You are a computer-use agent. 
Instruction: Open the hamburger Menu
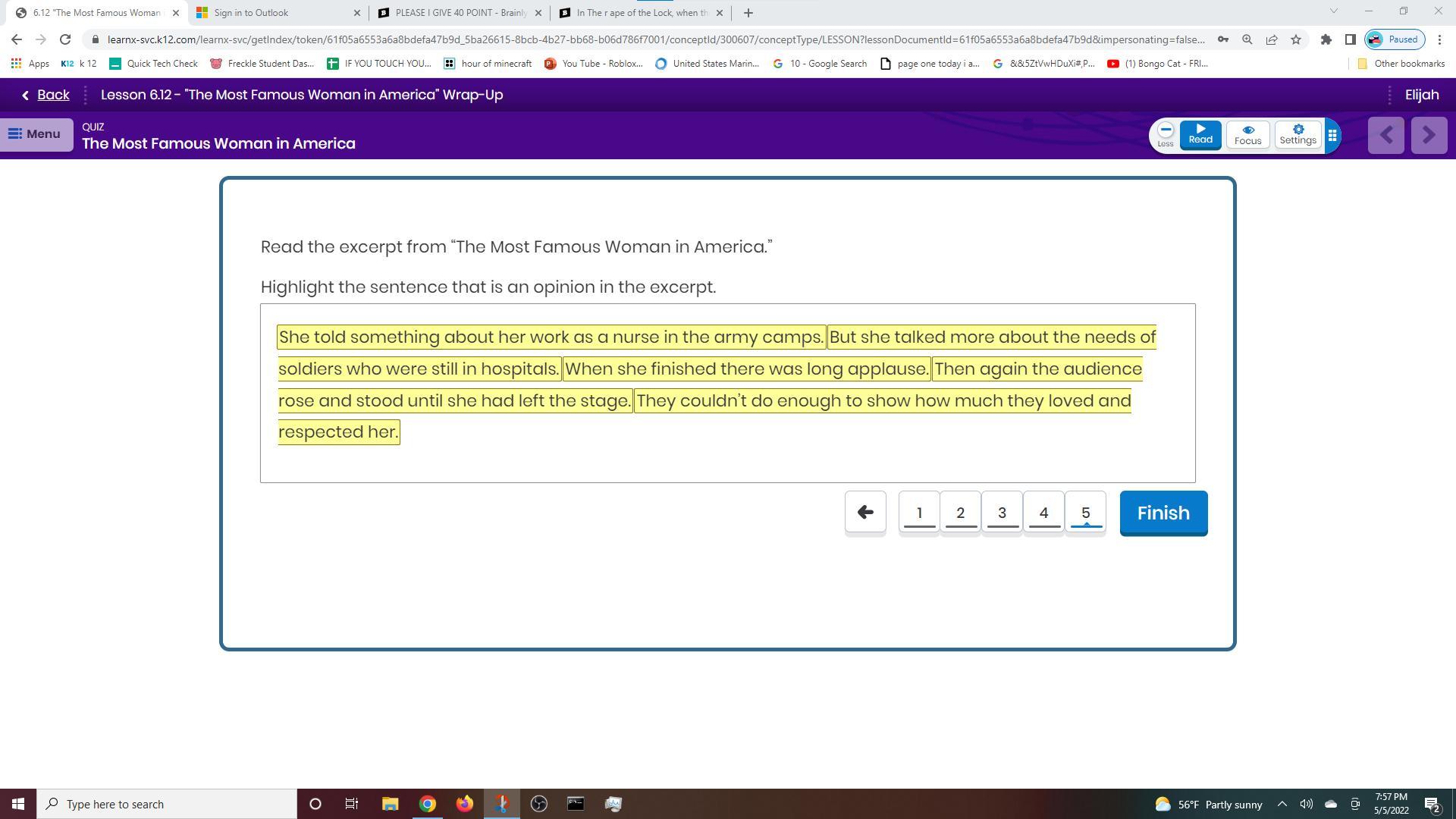click(35, 134)
